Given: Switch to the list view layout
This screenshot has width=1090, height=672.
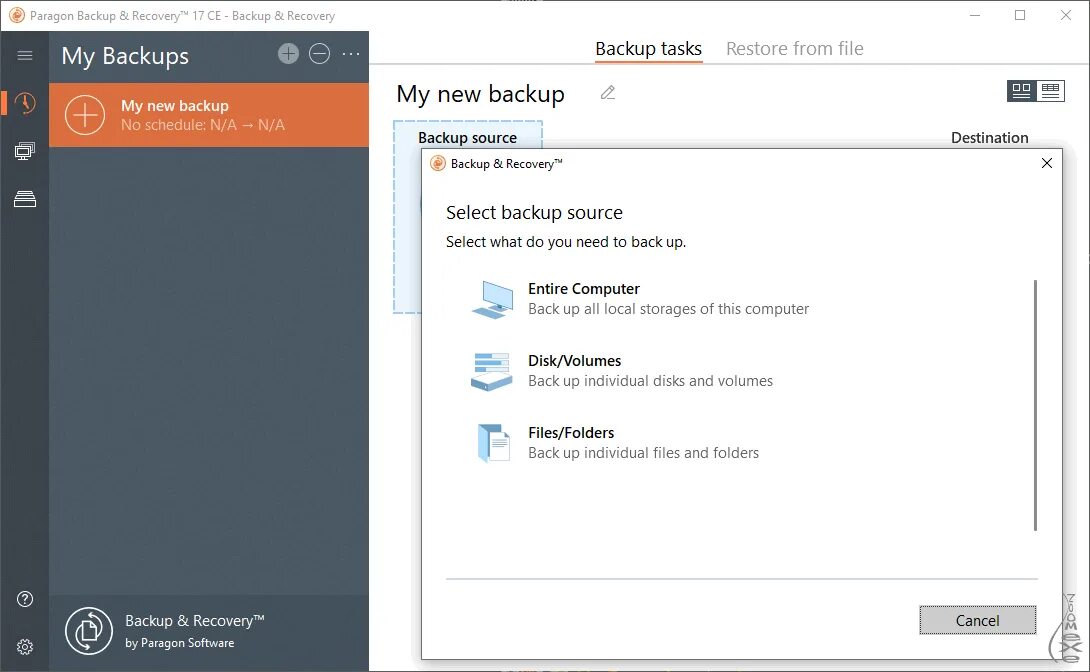Looking at the screenshot, I should point(1050,91).
